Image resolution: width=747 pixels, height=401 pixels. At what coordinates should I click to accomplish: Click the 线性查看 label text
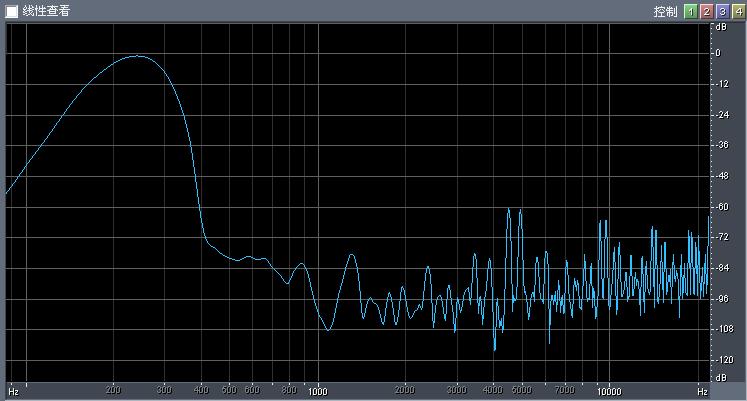click(x=46, y=11)
